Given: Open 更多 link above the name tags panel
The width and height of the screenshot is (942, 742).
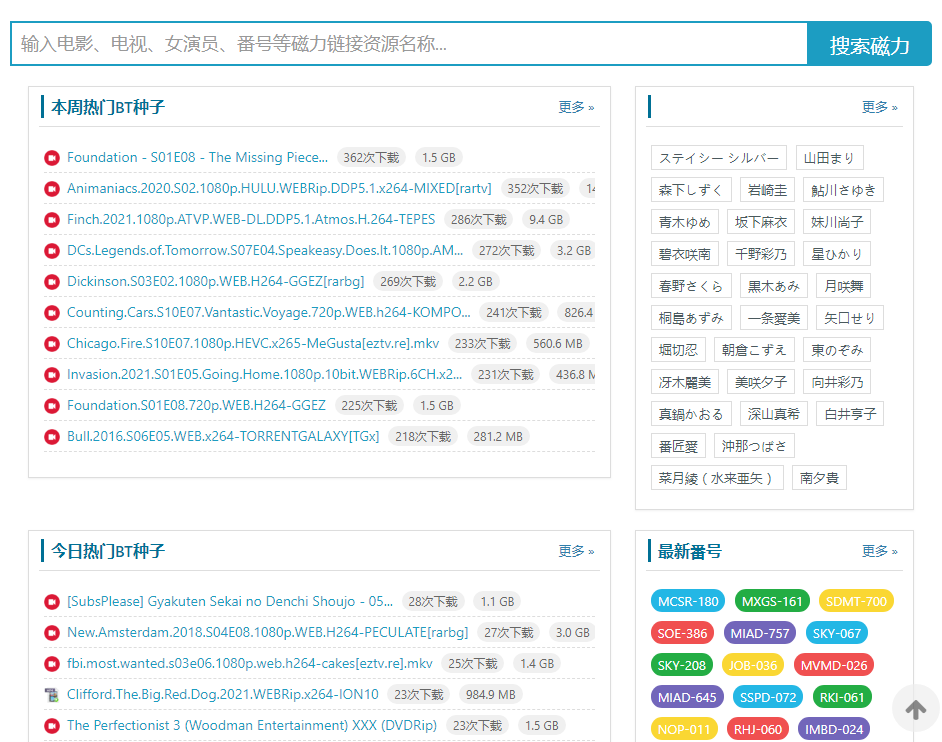Looking at the screenshot, I should pos(880,107).
